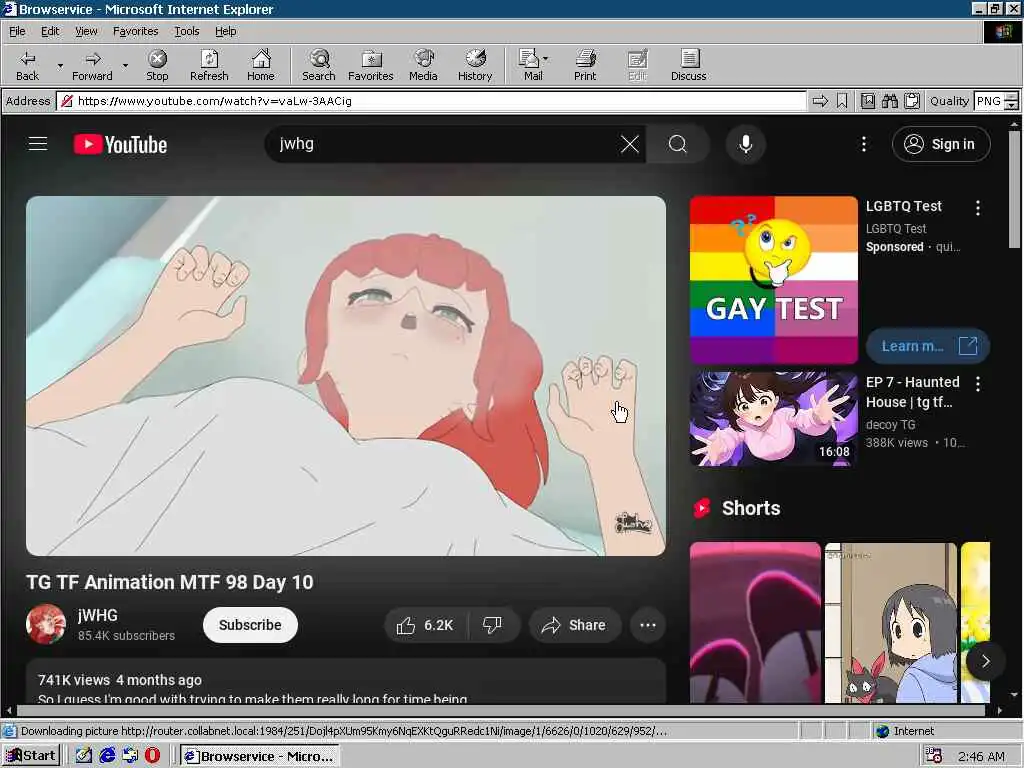Screen dimensions: 1024x768
Task: Click the Mail toolbar icon
Action: click(529, 66)
